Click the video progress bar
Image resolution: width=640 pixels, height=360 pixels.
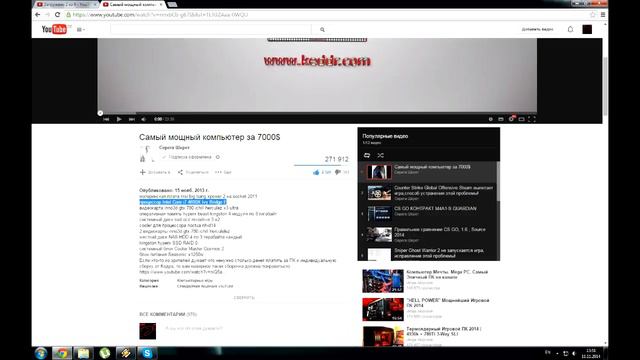317,113
